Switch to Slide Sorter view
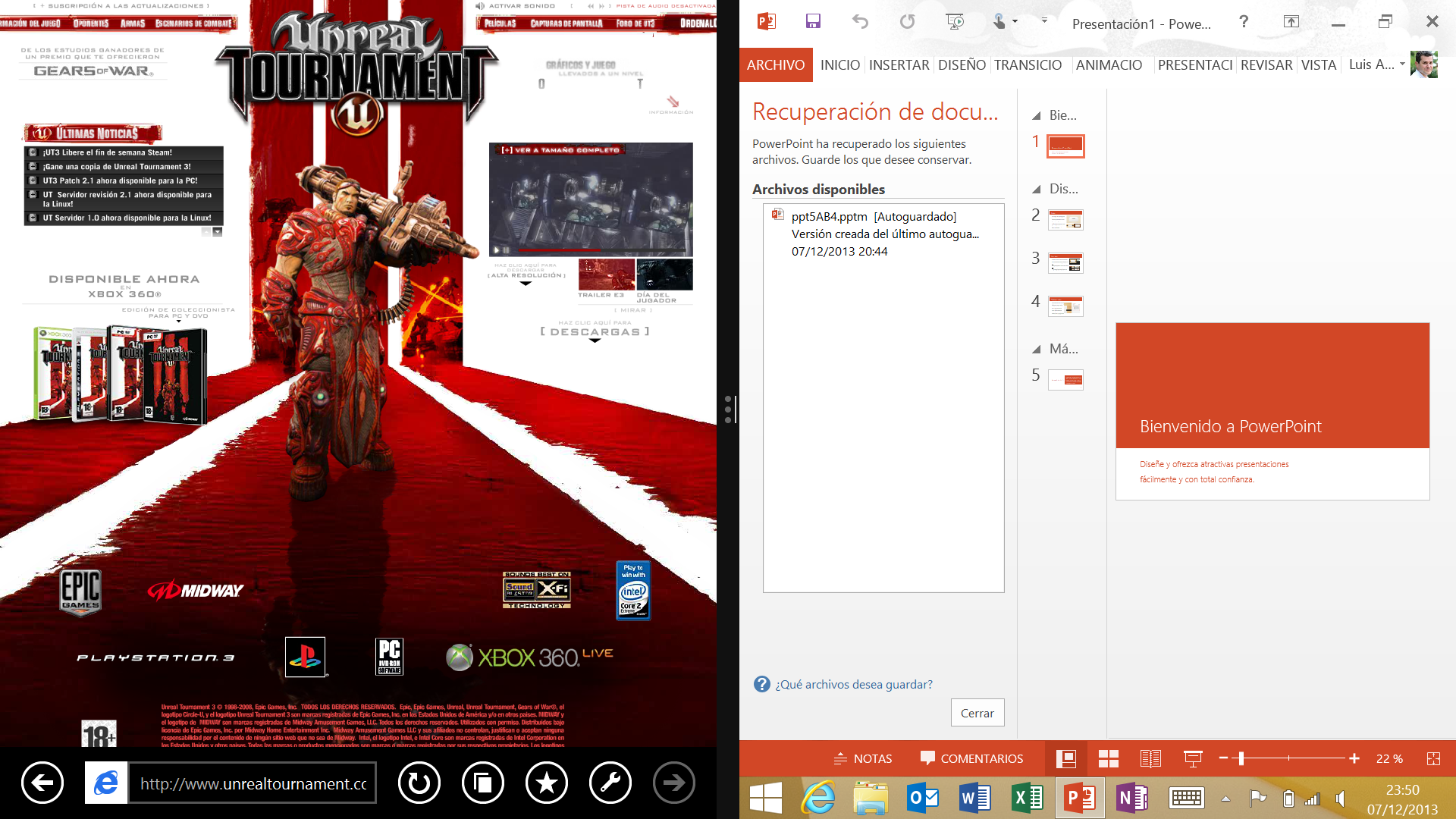The width and height of the screenshot is (1456, 819). tap(1108, 758)
